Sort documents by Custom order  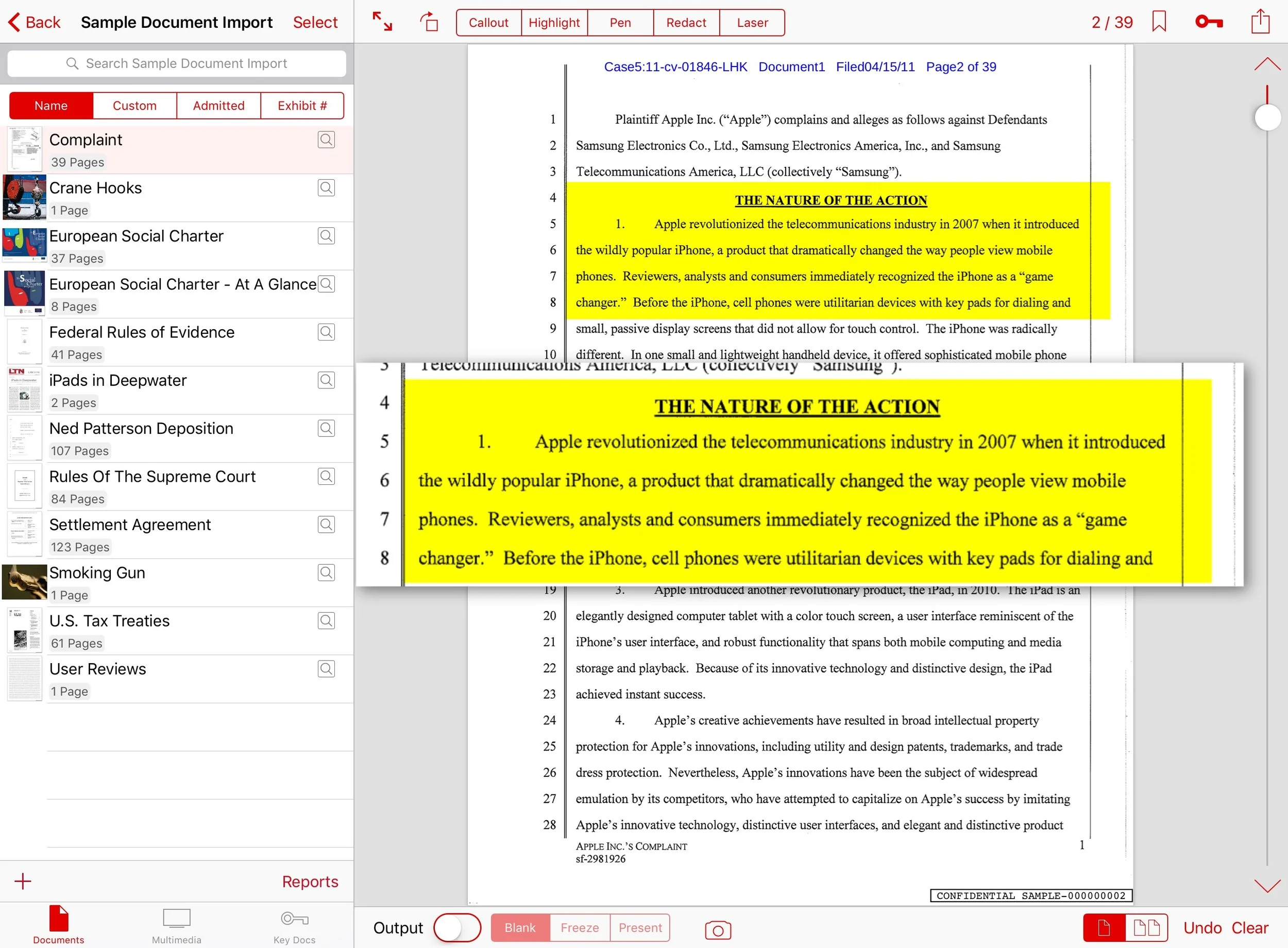[x=135, y=106]
